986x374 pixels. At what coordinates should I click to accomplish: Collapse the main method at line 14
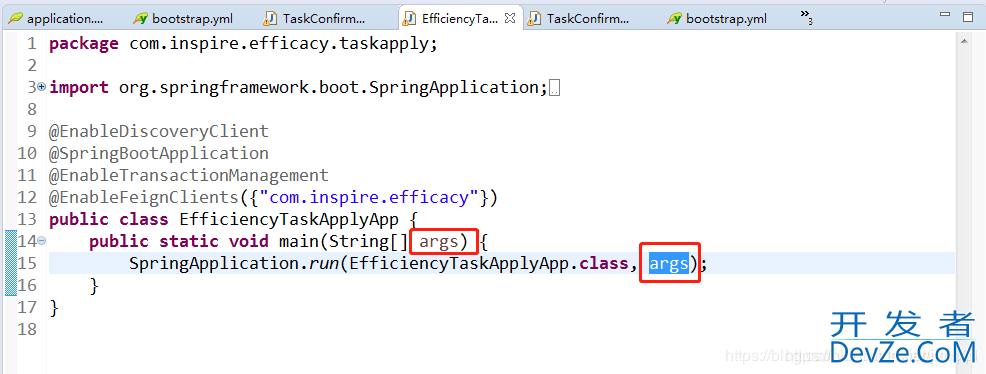pos(42,240)
